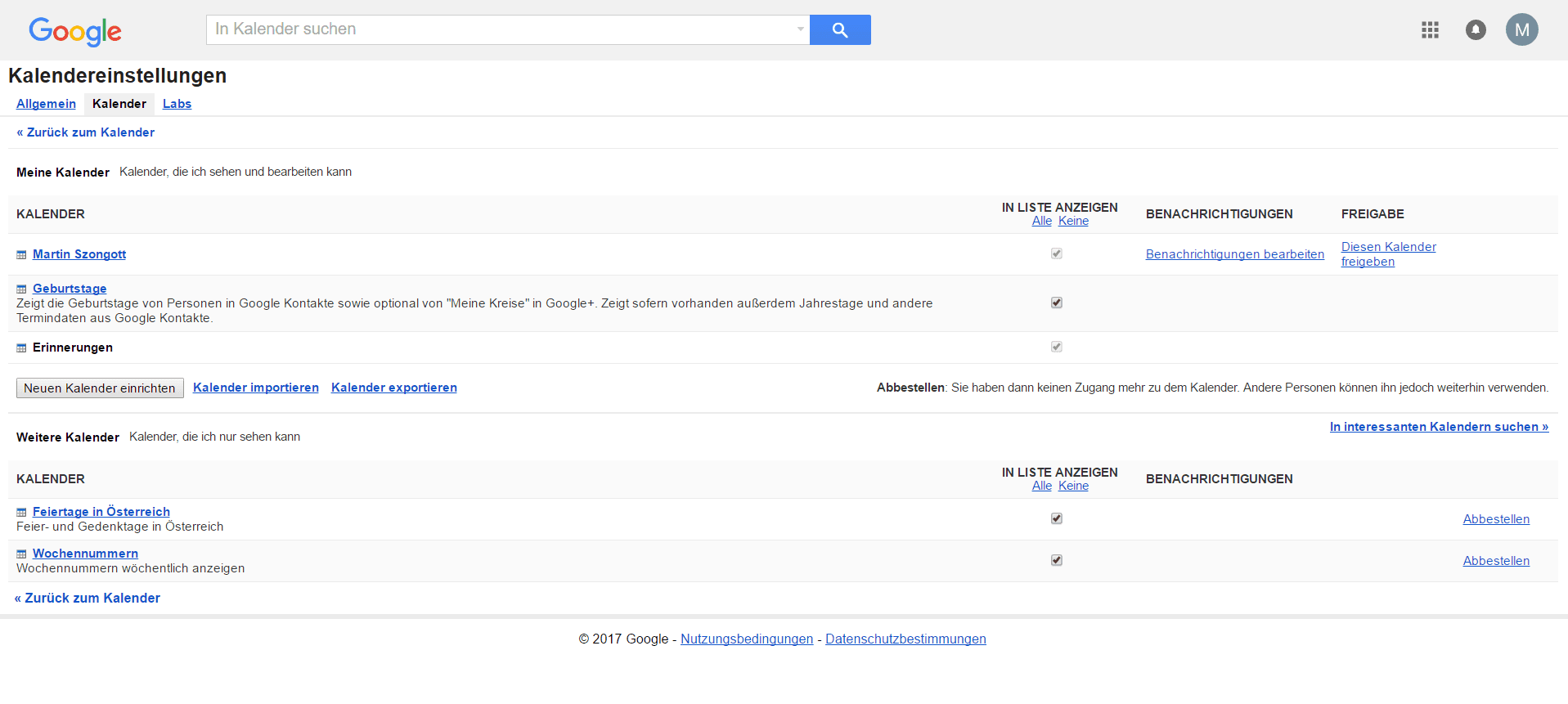This screenshot has height=704, width=1568.
Task: Toggle Geburtstage list checkbox
Action: [1057, 303]
